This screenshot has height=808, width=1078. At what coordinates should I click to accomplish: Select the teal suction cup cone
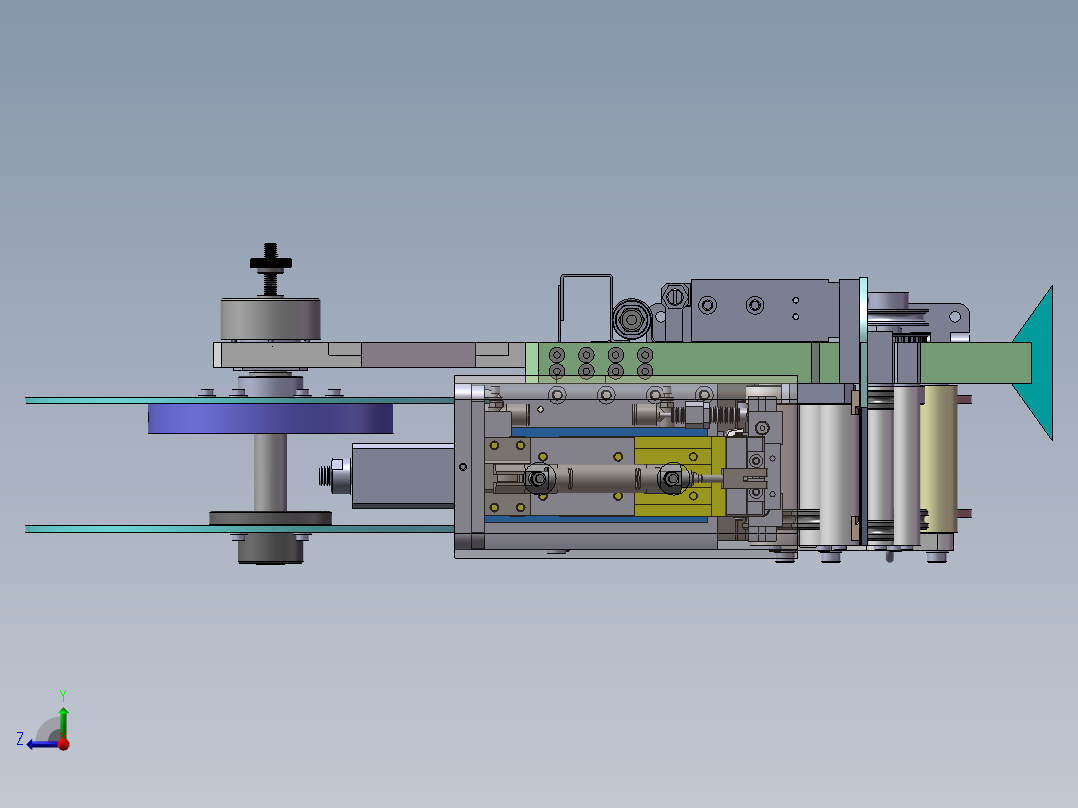[1034, 363]
